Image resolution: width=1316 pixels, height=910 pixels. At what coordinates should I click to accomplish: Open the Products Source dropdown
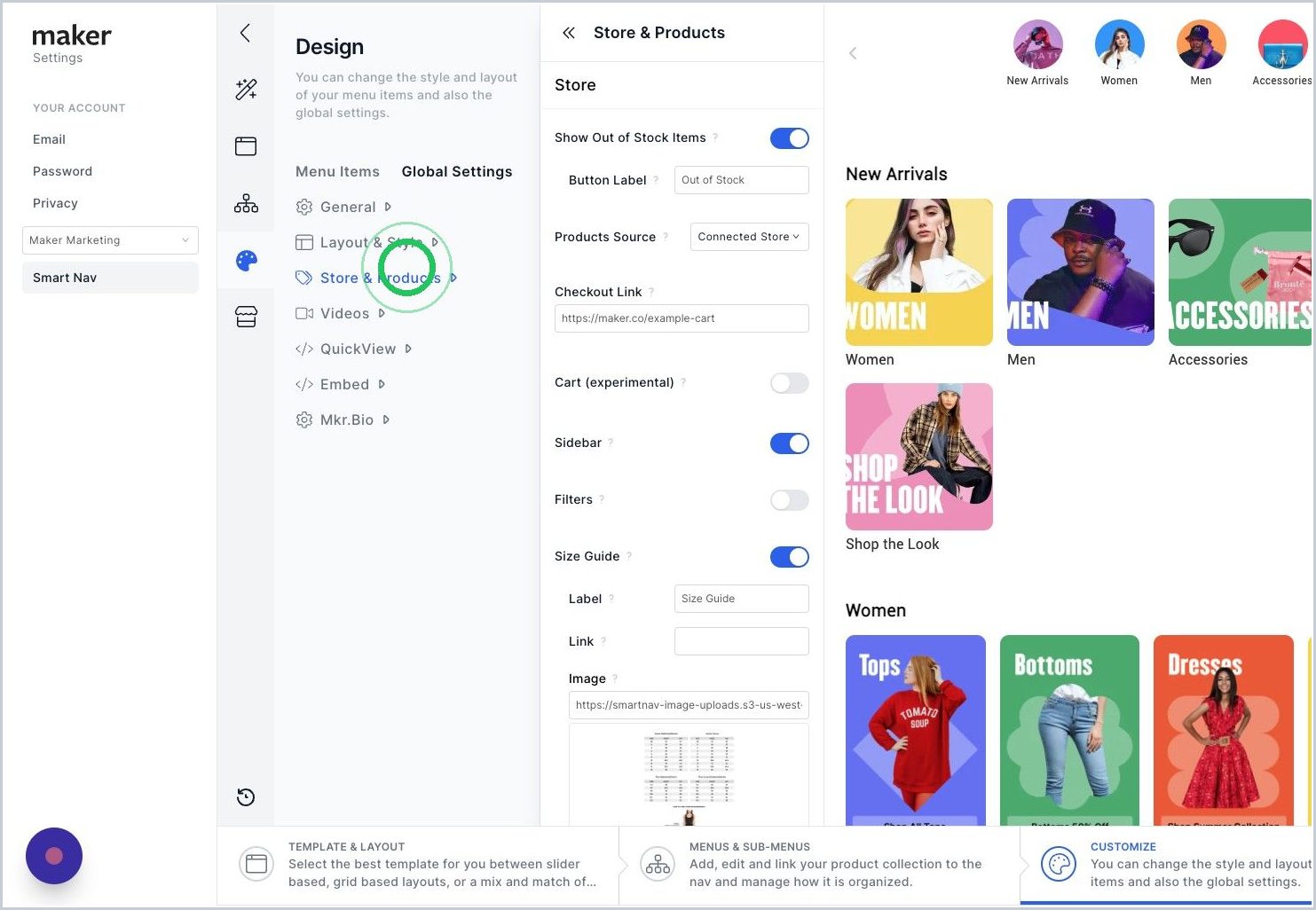pos(750,237)
